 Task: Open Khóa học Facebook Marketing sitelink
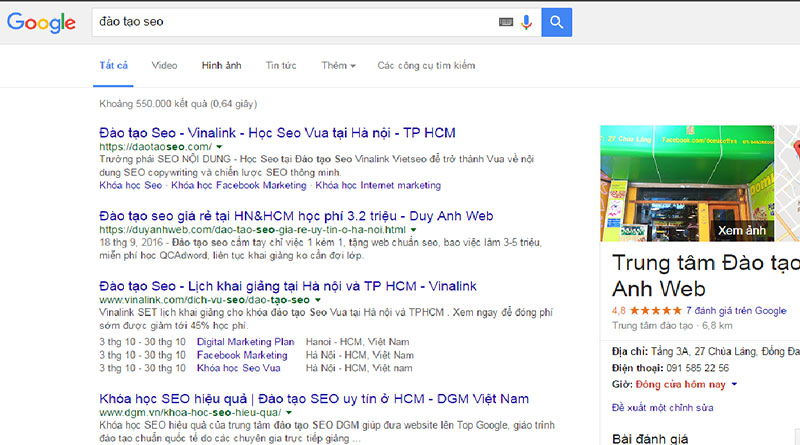[x=239, y=185]
